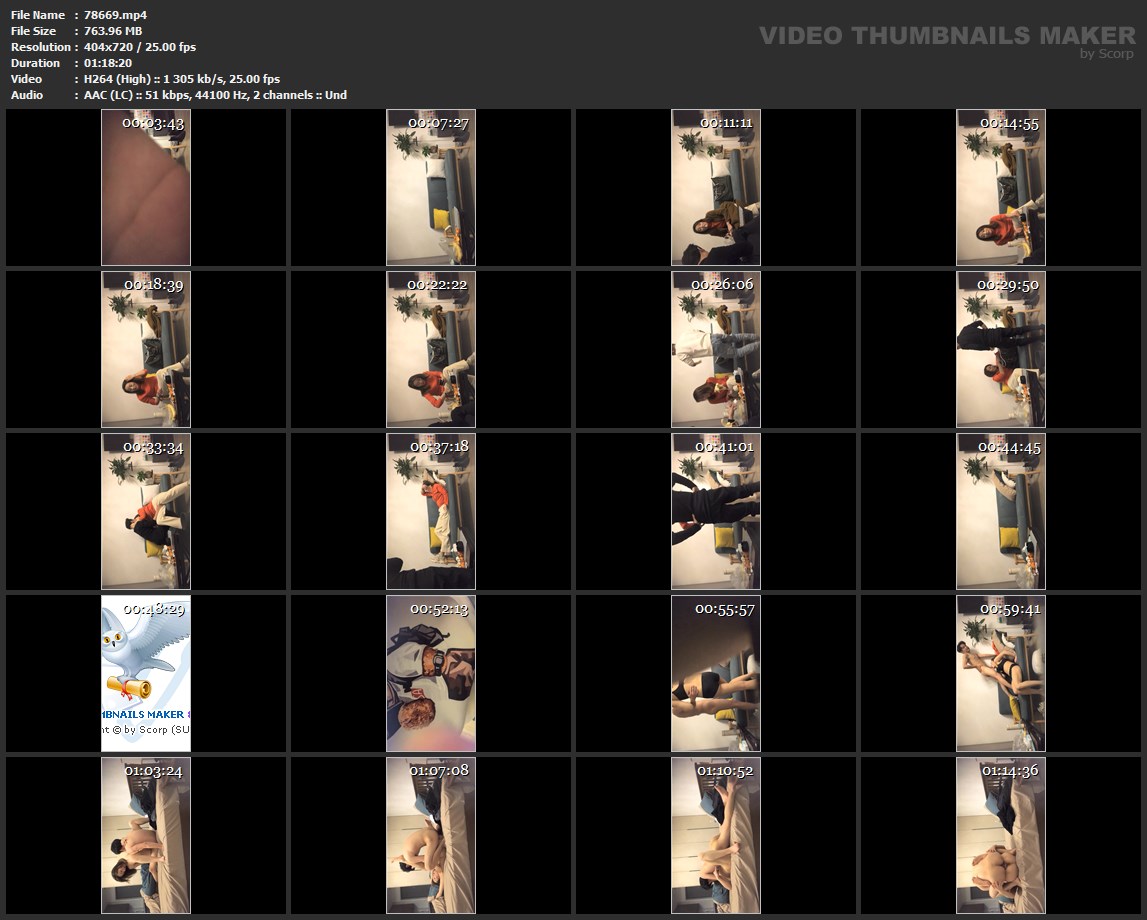This screenshot has width=1147, height=920.
Task: Select the thumbnail at 00:22:22
Action: (x=431, y=350)
